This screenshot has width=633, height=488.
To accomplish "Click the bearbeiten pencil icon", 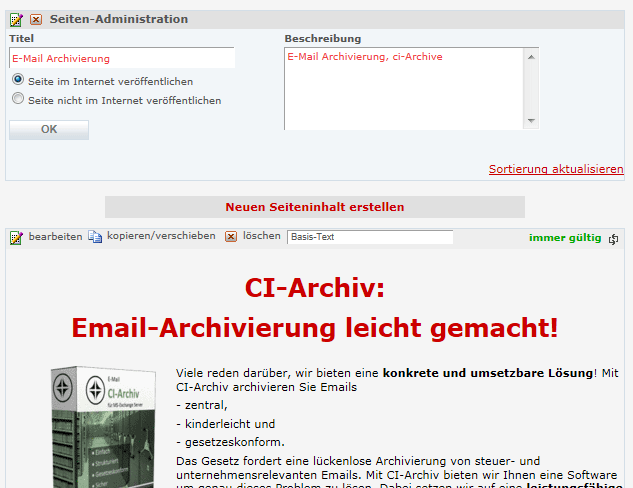I will (x=16, y=237).
